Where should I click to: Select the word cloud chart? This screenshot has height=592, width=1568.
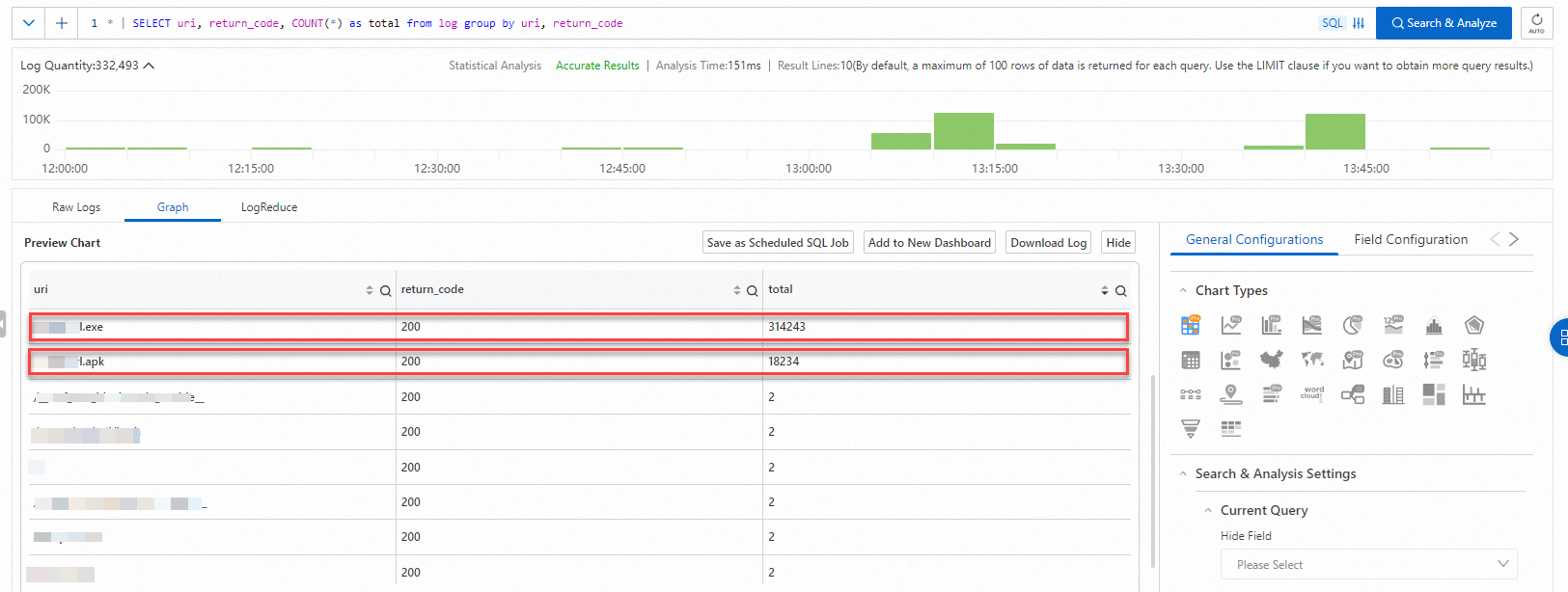1312,393
